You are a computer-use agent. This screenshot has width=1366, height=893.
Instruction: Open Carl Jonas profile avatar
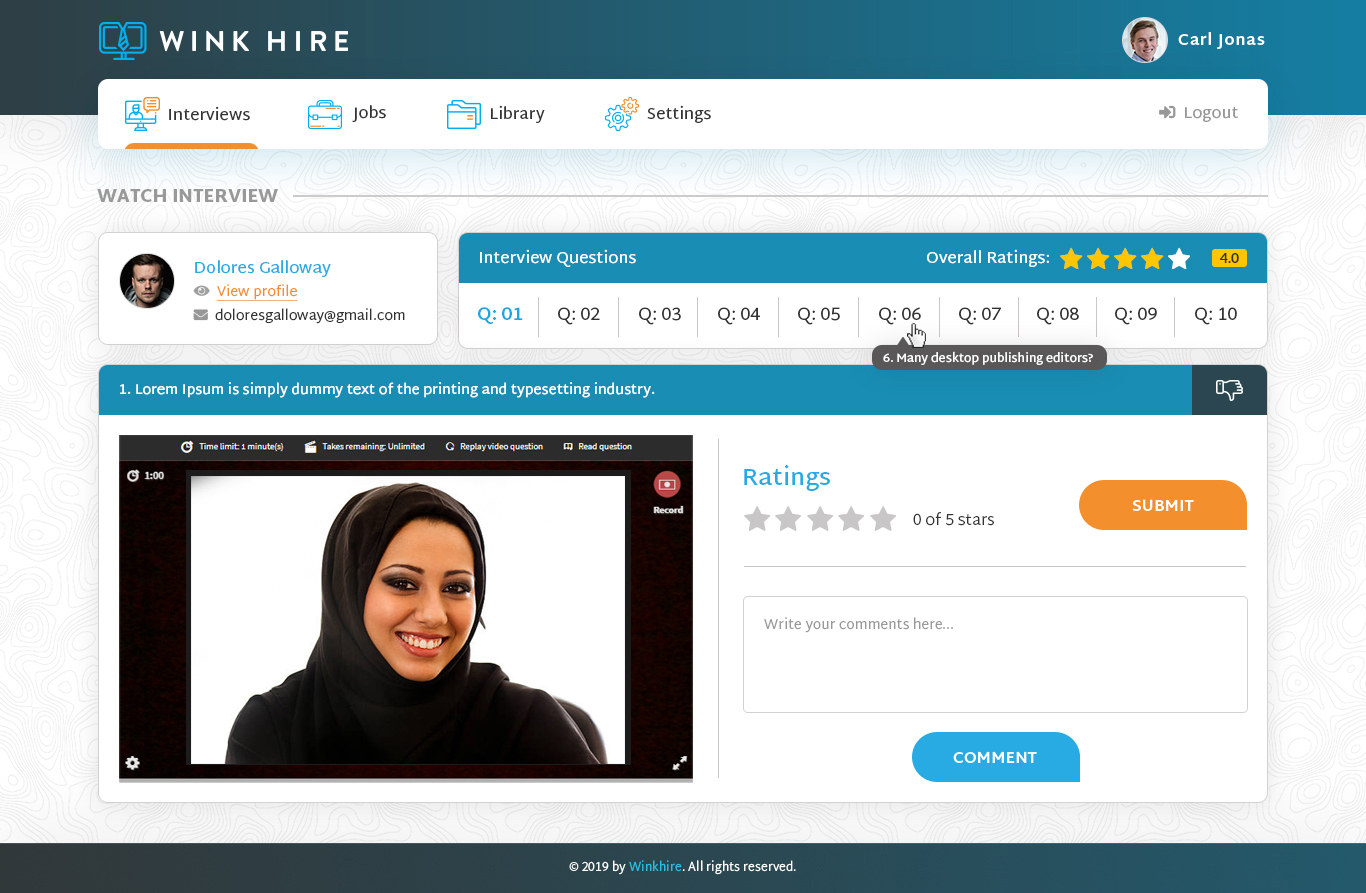[x=1144, y=40]
